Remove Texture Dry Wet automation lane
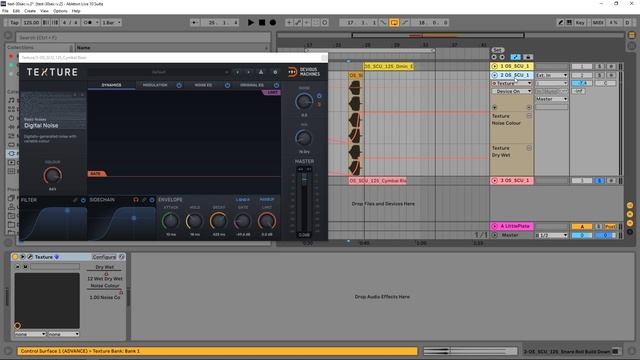 point(529,148)
